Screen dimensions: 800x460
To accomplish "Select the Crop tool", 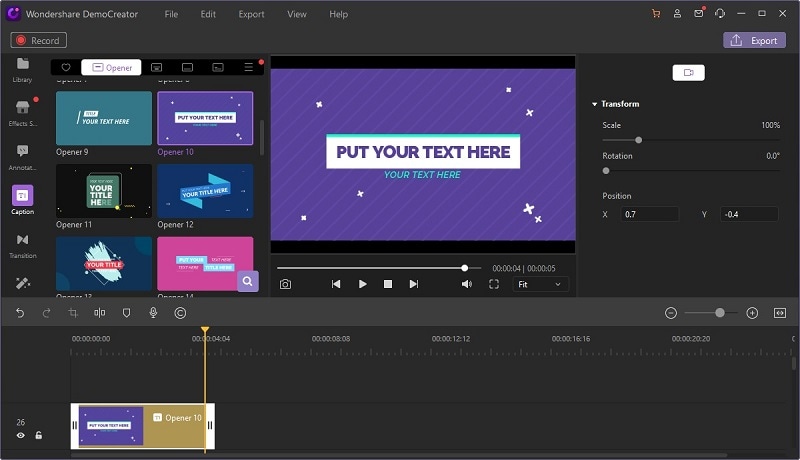I will (73, 313).
